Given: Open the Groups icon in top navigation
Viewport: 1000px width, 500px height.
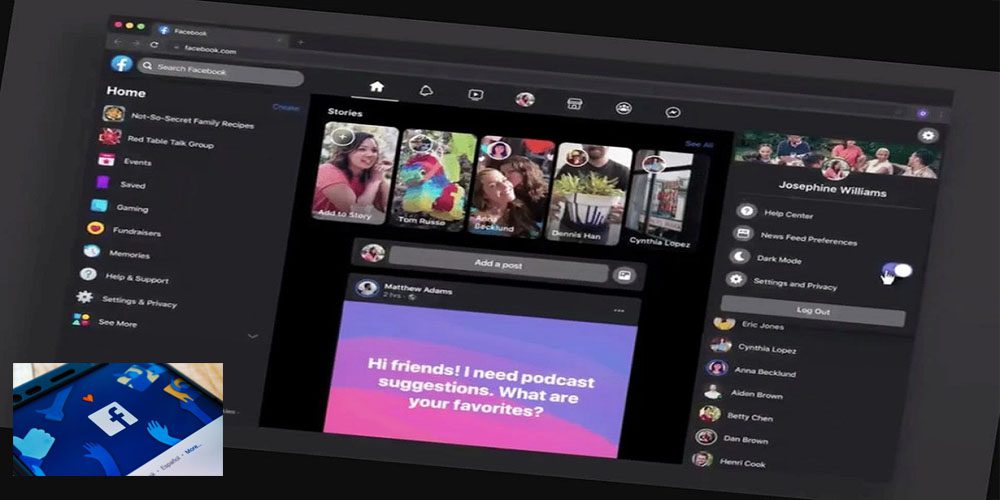Looking at the screenshot, I should [x=623, y=108].
